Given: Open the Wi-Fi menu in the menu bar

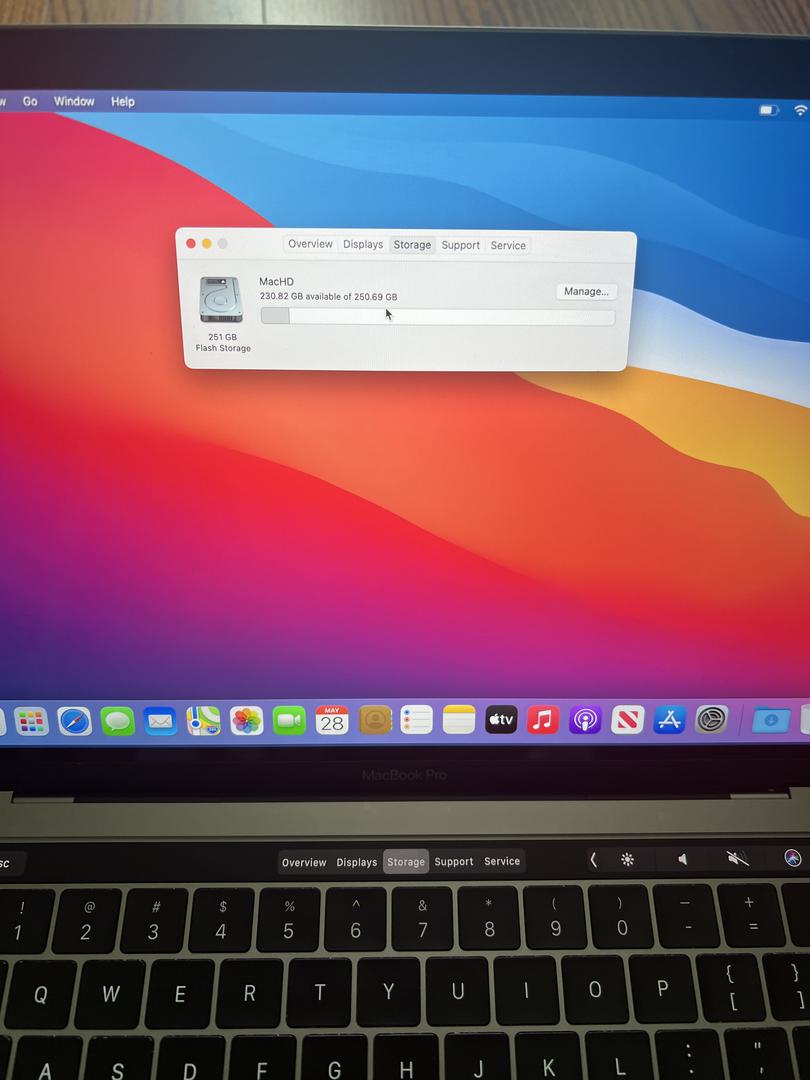Looking at the screenshot, I should (x=800, y=110).
